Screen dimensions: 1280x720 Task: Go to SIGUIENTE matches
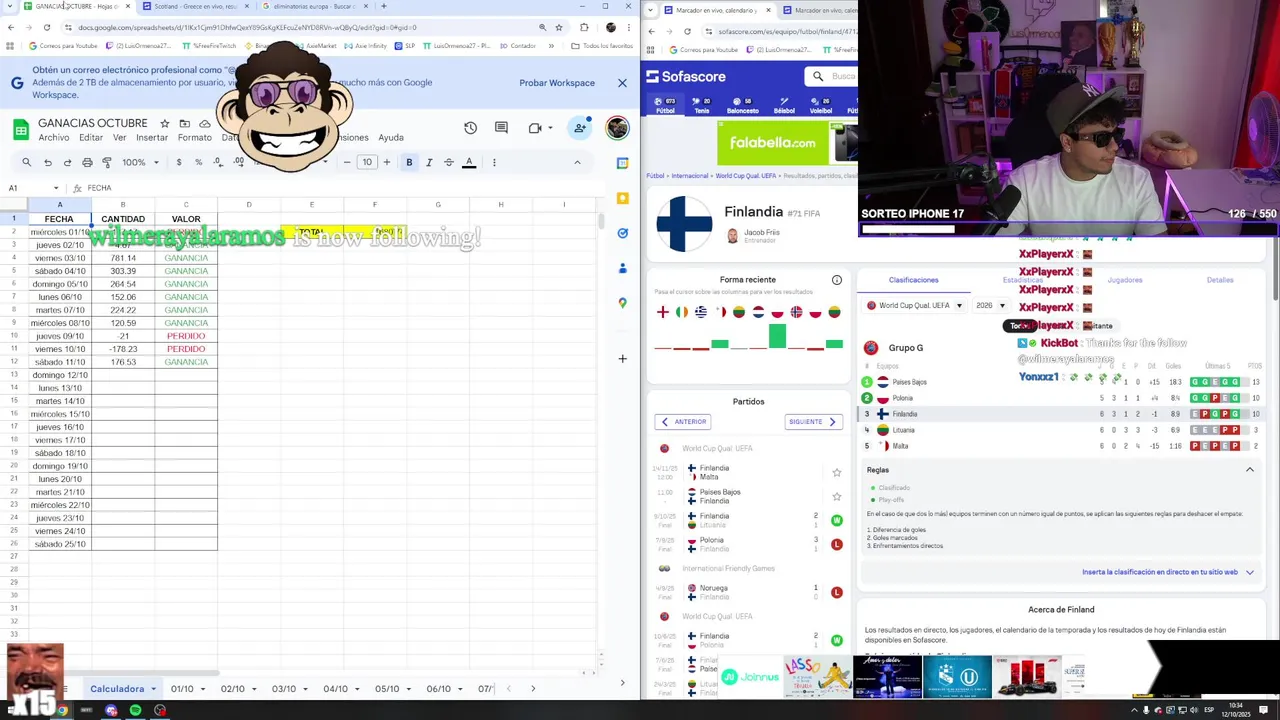813,422
